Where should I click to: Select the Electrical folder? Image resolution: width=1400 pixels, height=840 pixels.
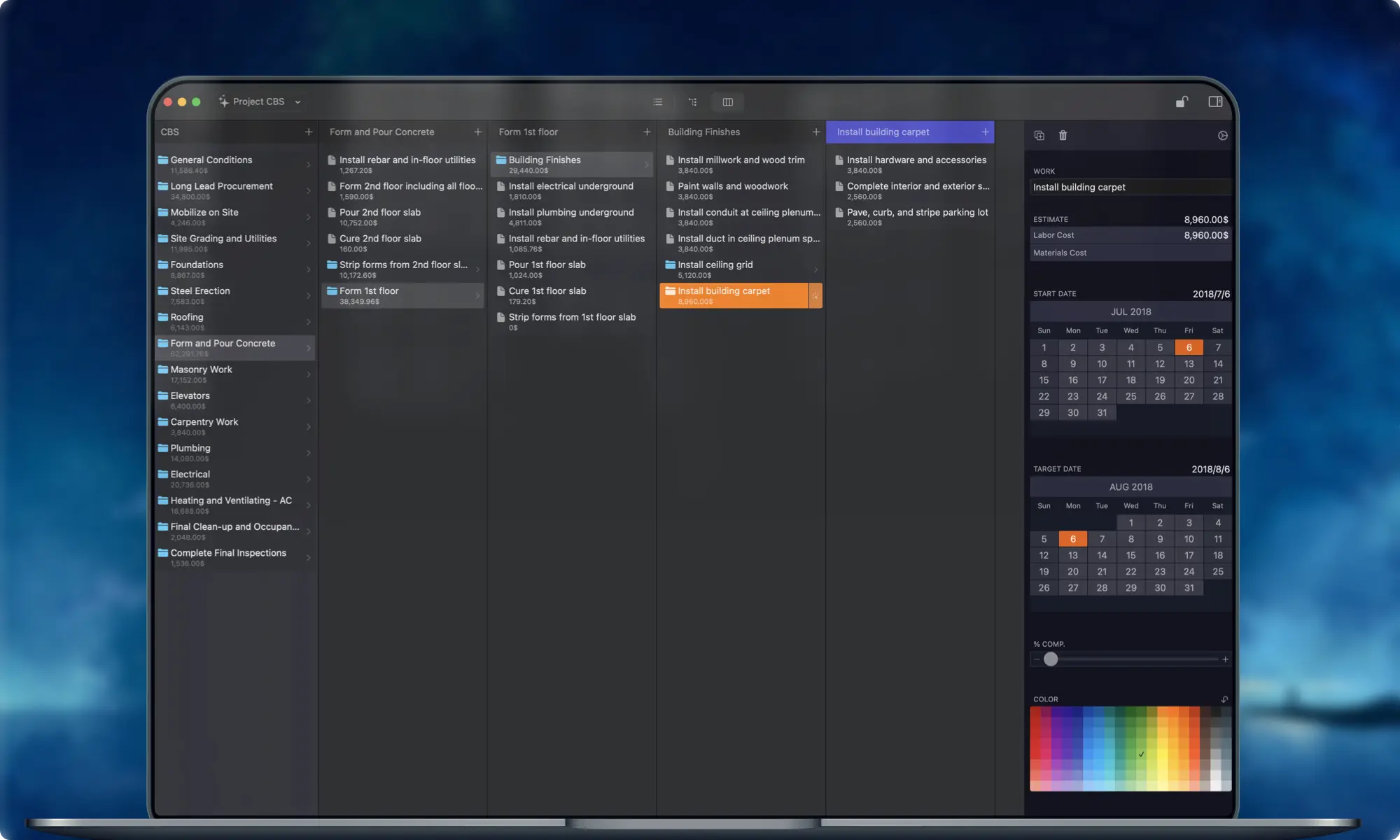pos(190,475)
